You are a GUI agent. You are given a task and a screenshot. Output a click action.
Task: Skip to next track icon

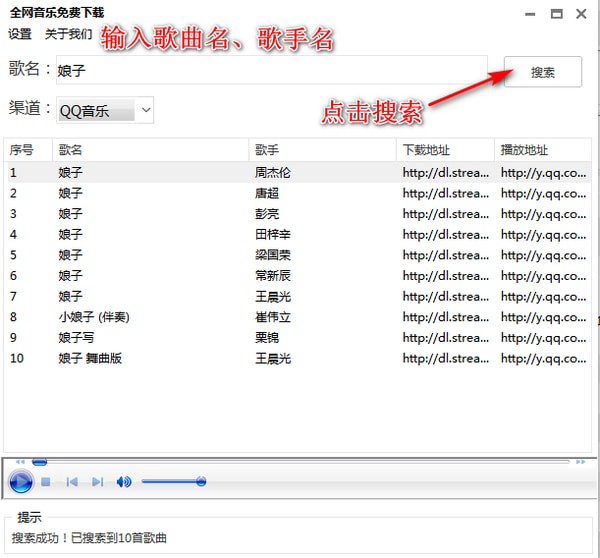point(97,482)
